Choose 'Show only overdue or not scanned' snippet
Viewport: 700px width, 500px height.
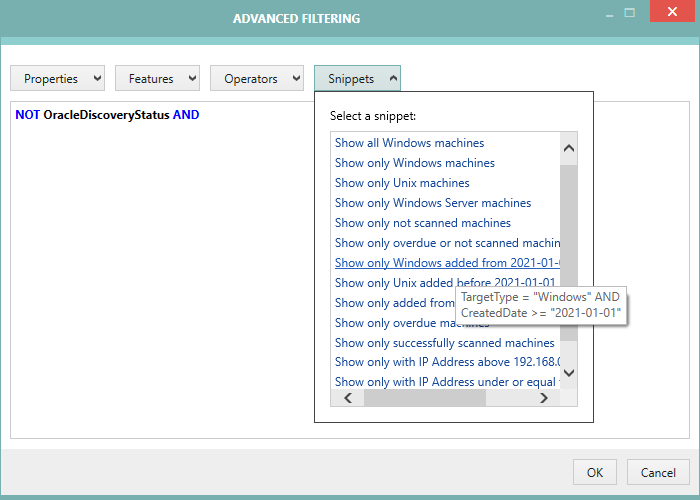[446, 243]
